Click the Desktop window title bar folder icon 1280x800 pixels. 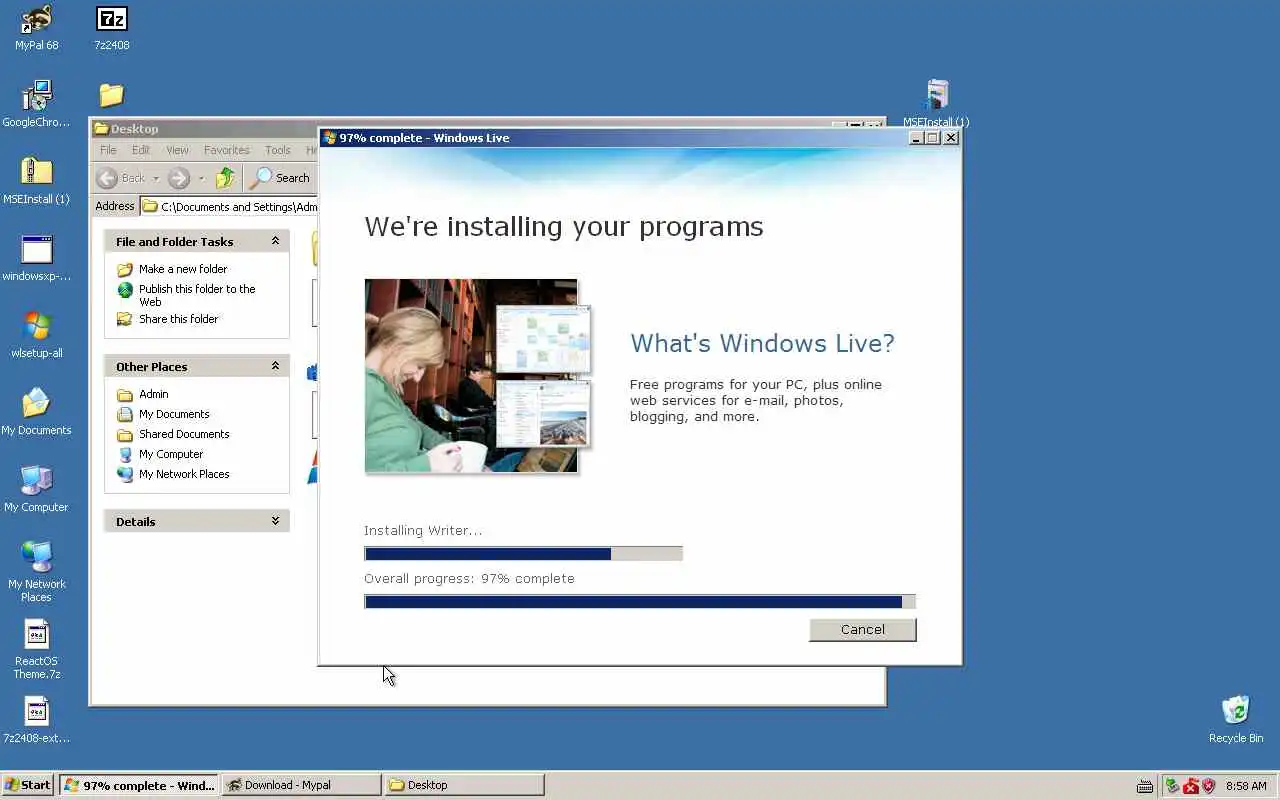[101, 128]
